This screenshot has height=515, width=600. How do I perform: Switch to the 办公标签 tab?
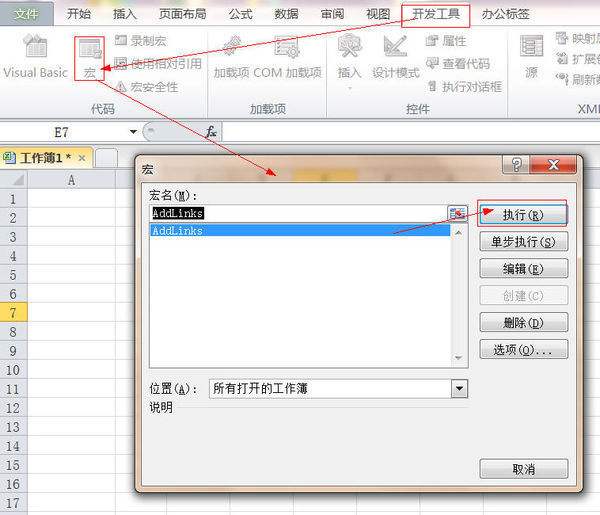point(505,14)
